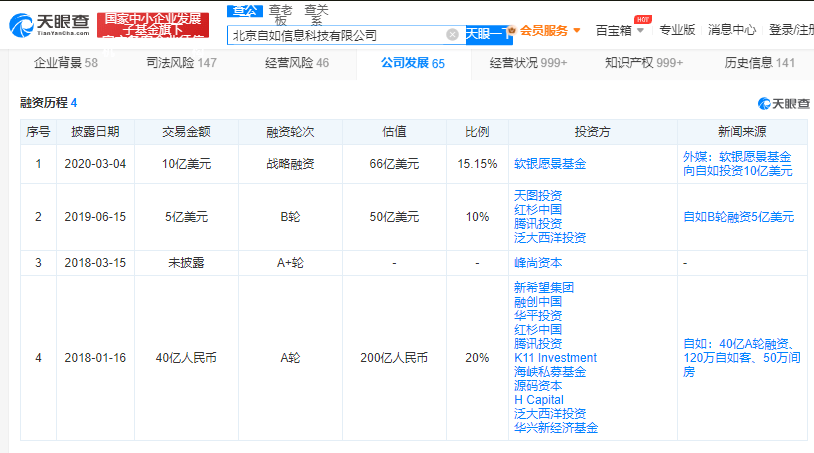814x453 pixels.
Task: Open investor 软银愿景基金
Action: (x=550, y=164)
